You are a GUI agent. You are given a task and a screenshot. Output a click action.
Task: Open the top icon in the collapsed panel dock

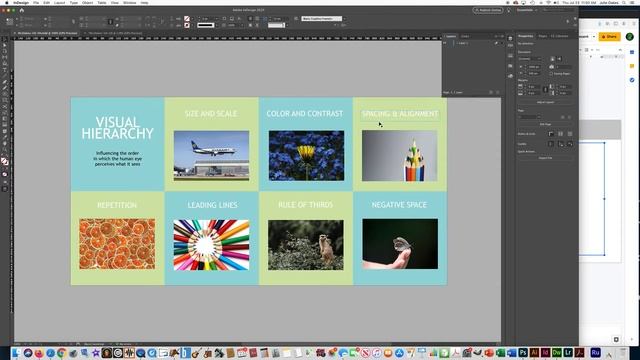[x=510, y=38]
